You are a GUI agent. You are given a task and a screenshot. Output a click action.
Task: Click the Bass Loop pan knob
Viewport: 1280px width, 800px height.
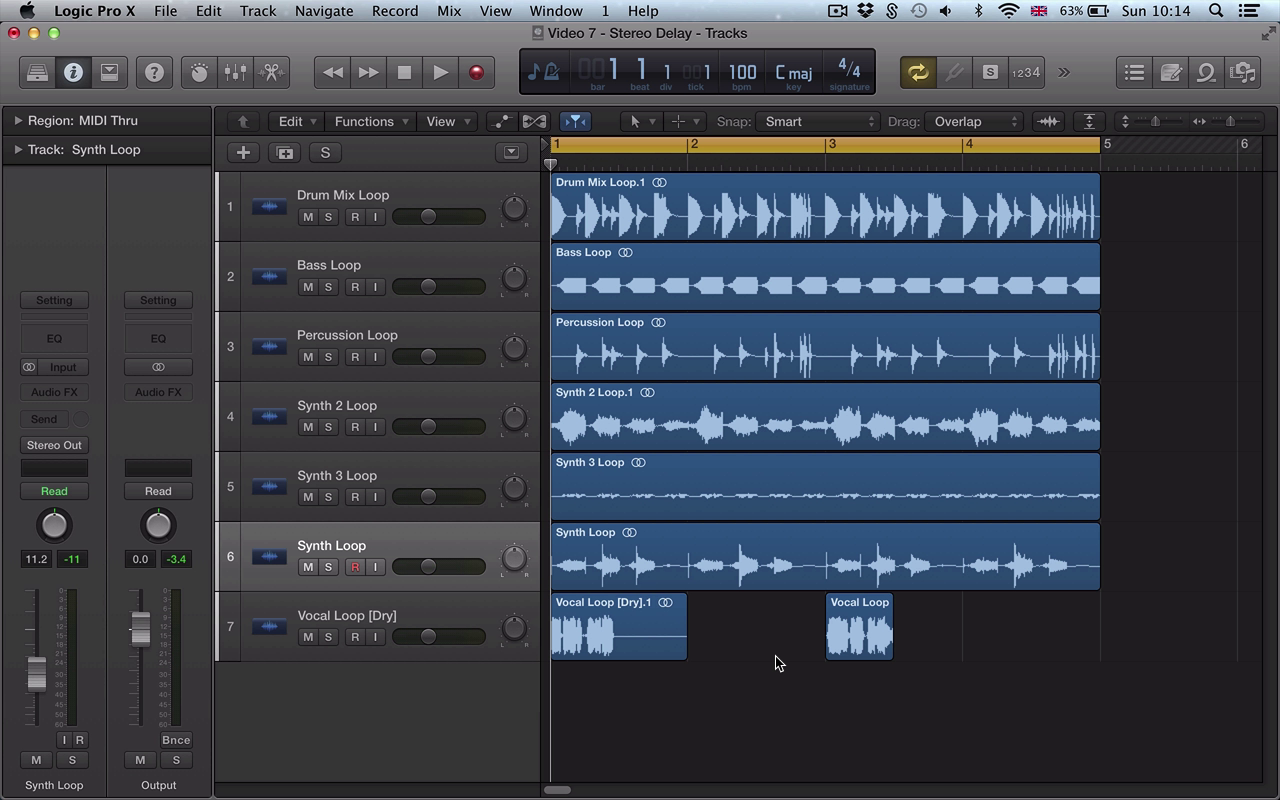click(514, 278)
